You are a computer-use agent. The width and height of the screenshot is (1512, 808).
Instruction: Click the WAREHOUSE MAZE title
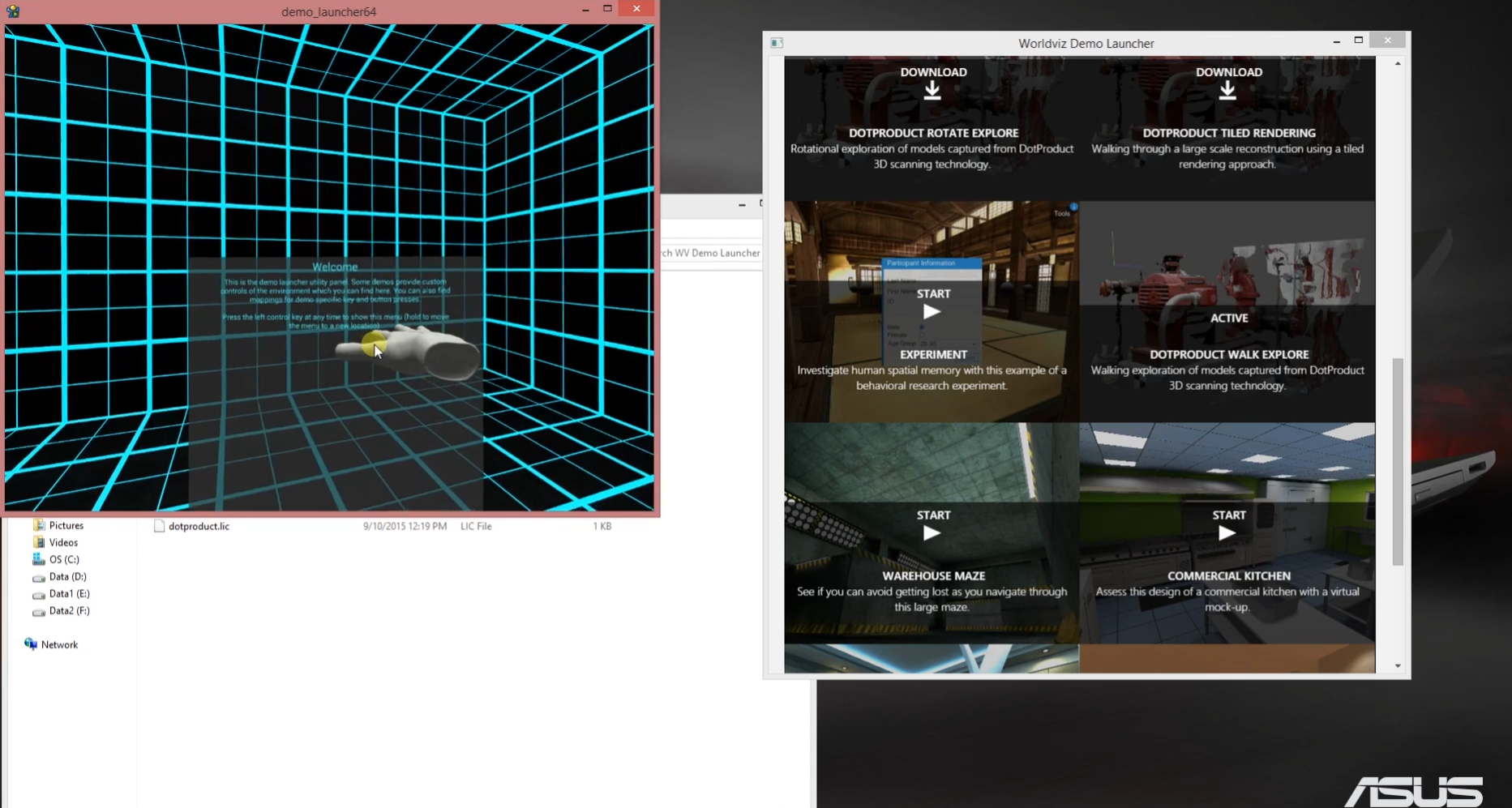click(933, 575)
